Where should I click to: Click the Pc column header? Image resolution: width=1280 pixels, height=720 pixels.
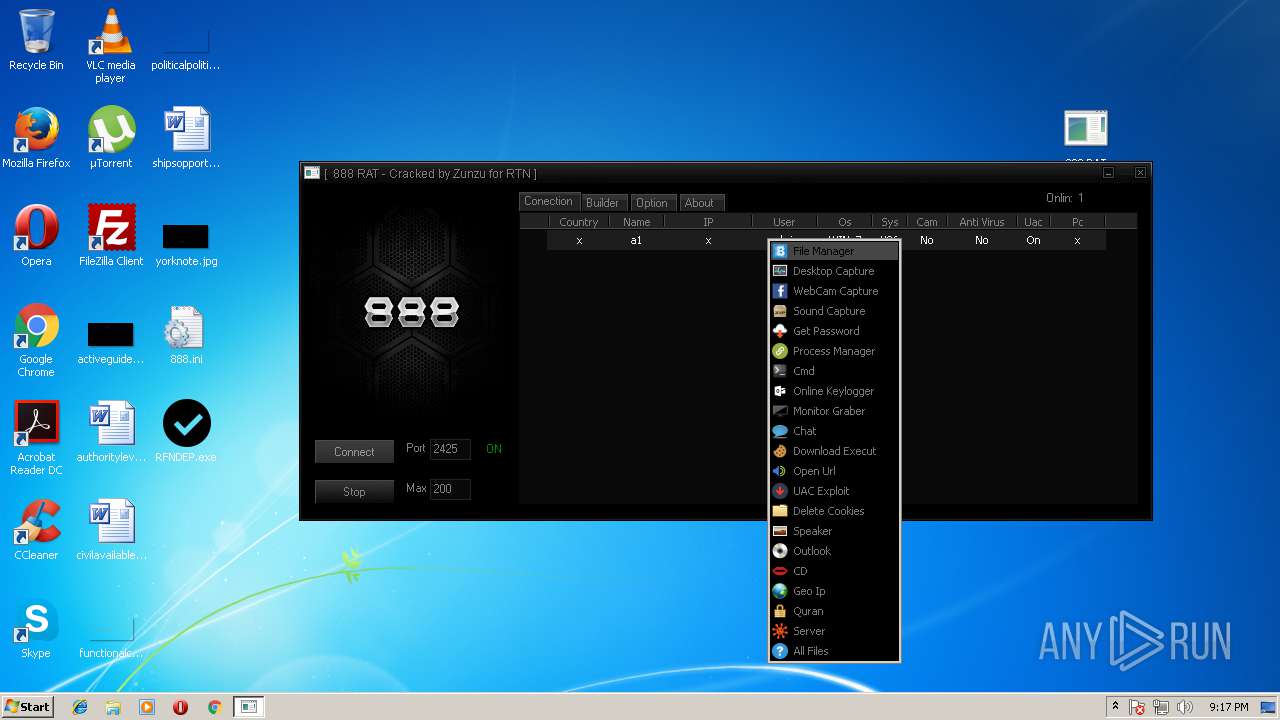pyautogui.click(x=1077, y=222)
